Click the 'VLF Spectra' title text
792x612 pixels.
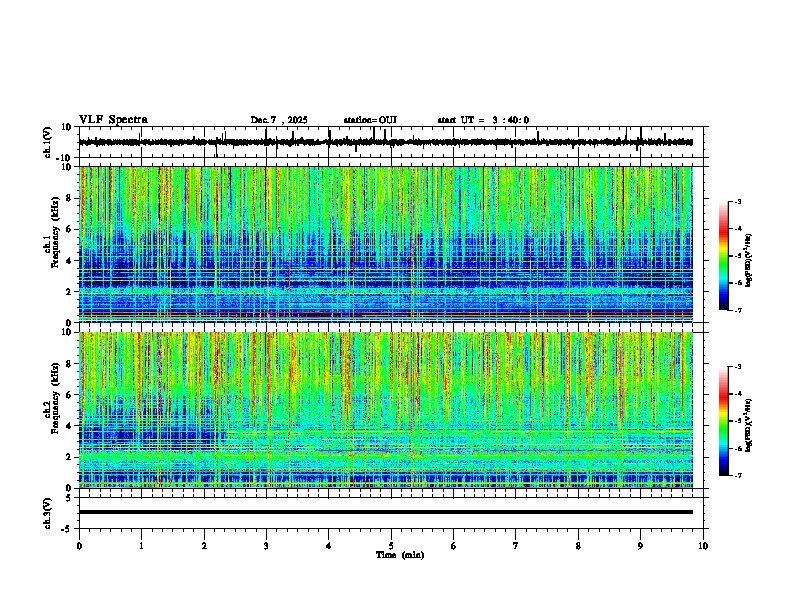pyautogui.click(x=113, y=120)
